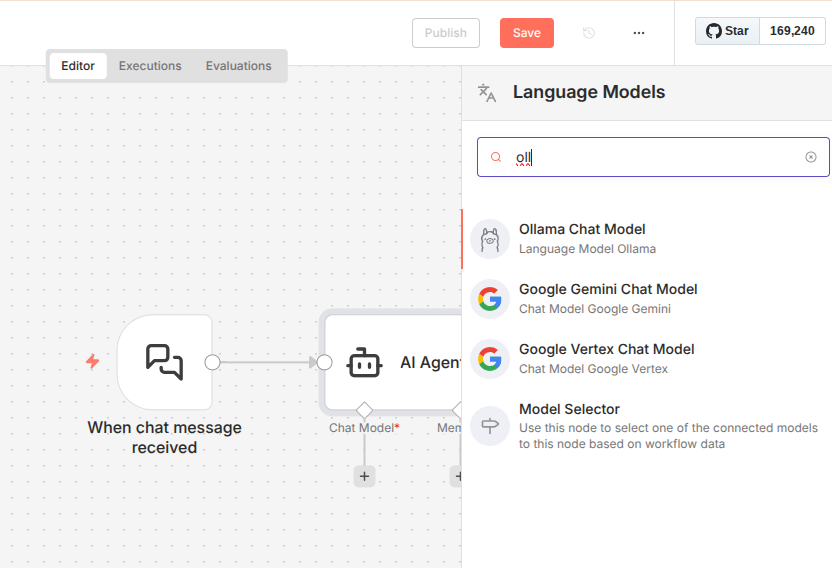Click the Ollama llama icon
The image size is (832, 568).
[489, 239]
